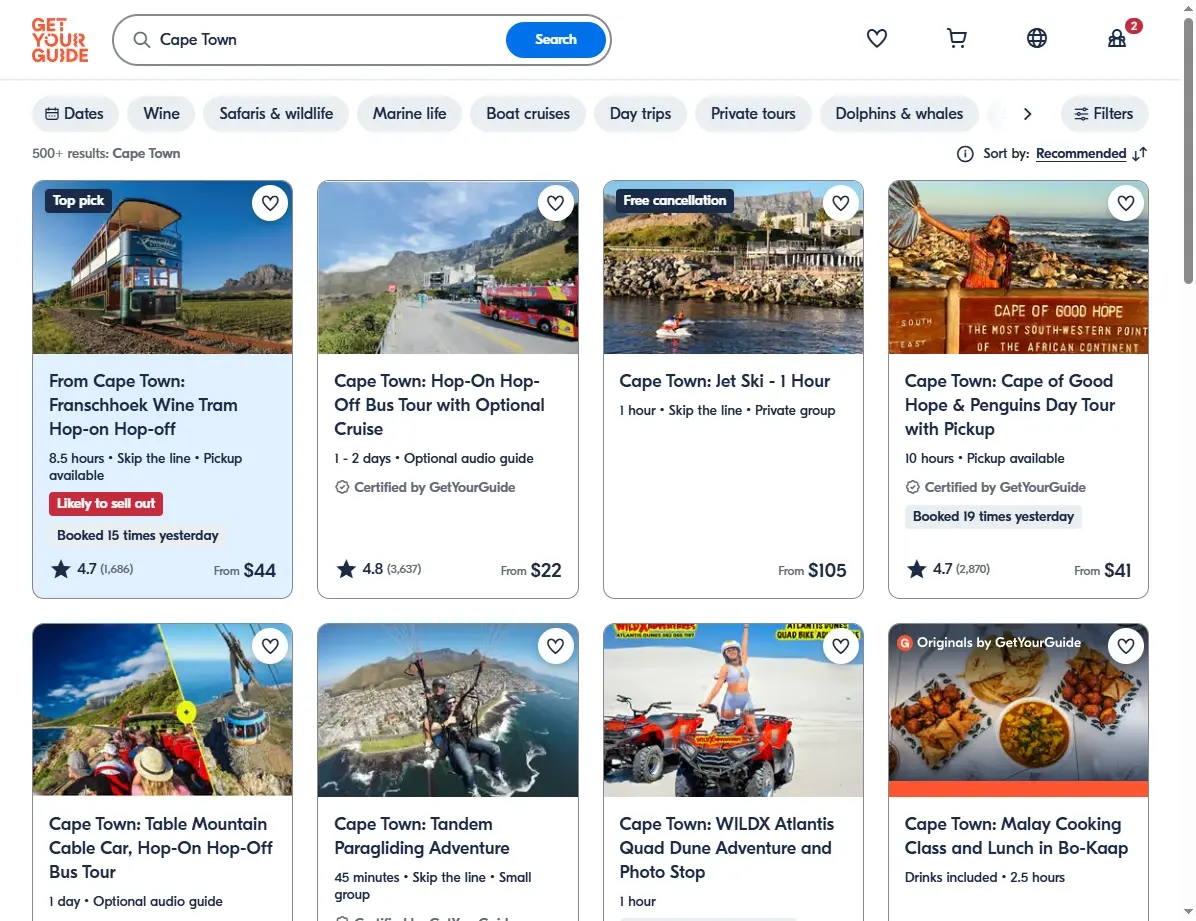Click the 'Top pick' badge
Screen dimensions: 1196x921
(x=79, y=201)
